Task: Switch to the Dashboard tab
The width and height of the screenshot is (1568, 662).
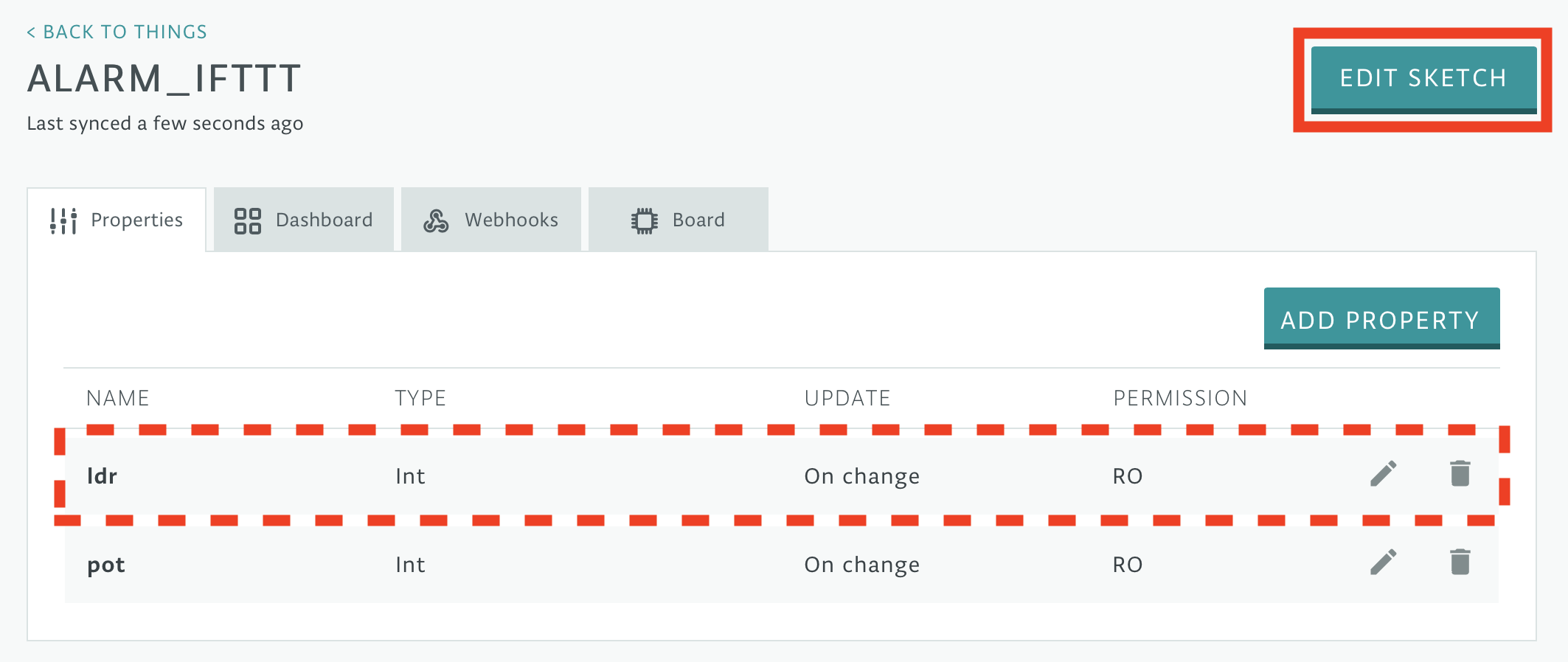Action: (x=304, y=220)
